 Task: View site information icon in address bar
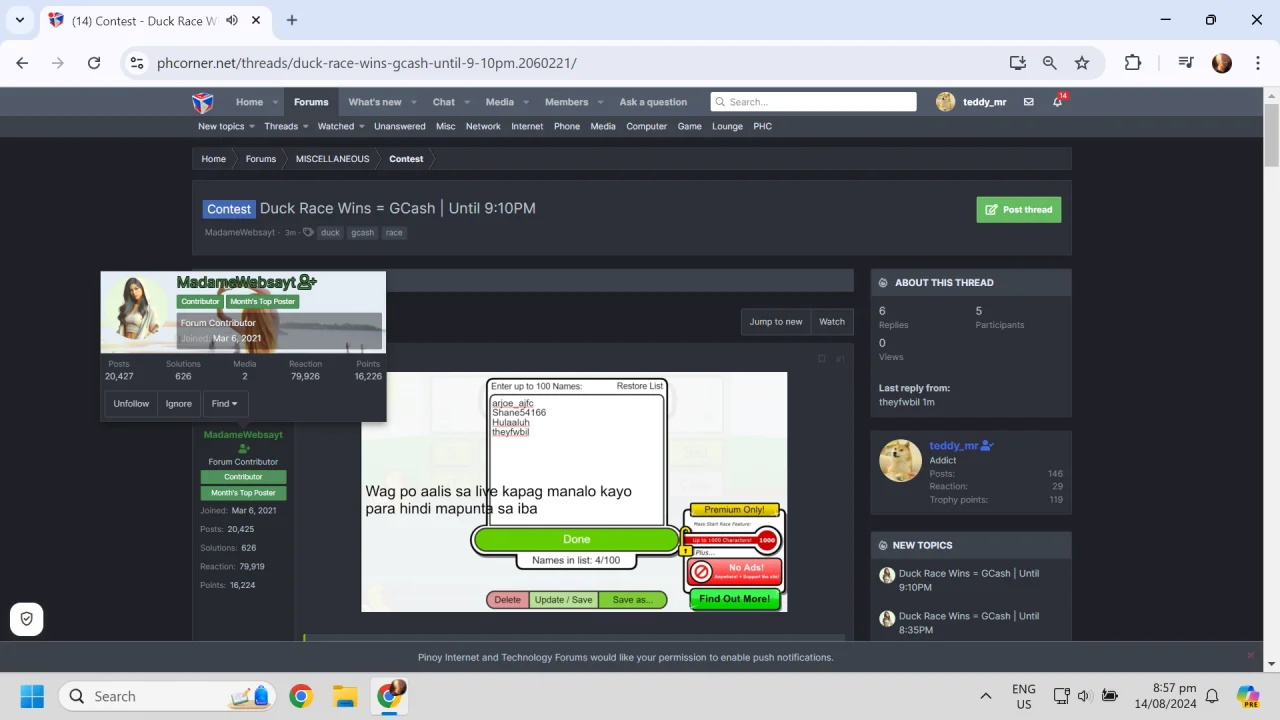coord(137,63)
